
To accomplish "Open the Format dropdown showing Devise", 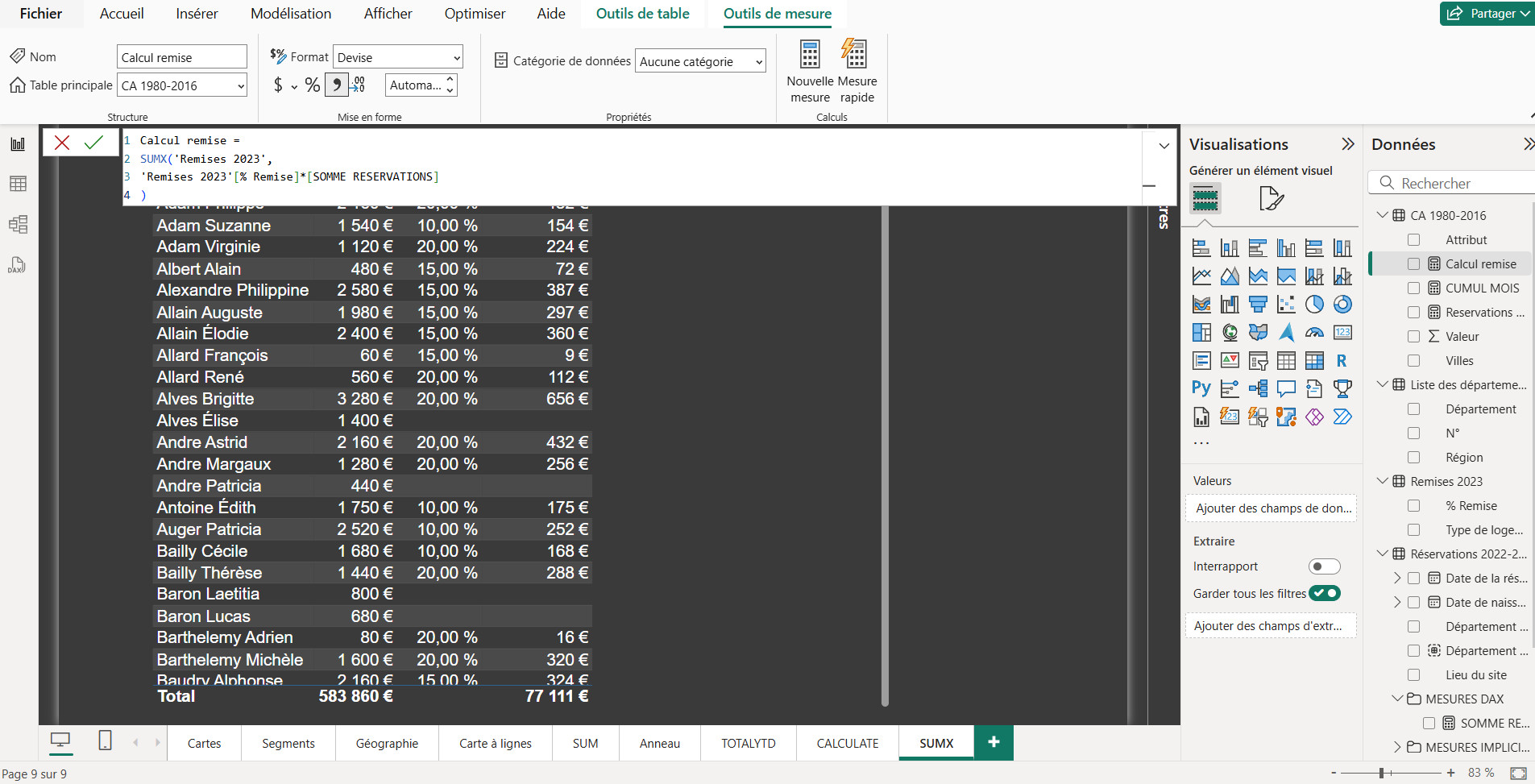I will pyautogui.click(x=398, y=57).
